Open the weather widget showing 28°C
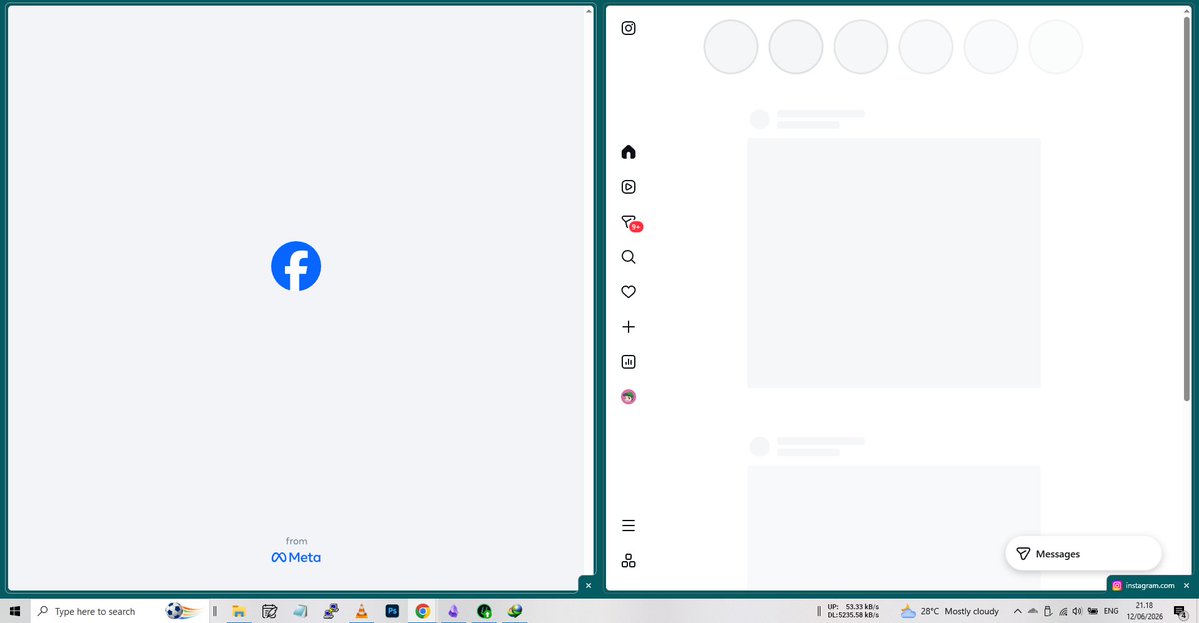Image resolution: width=1199 pixels, height=623 pixels. (949, 611)
